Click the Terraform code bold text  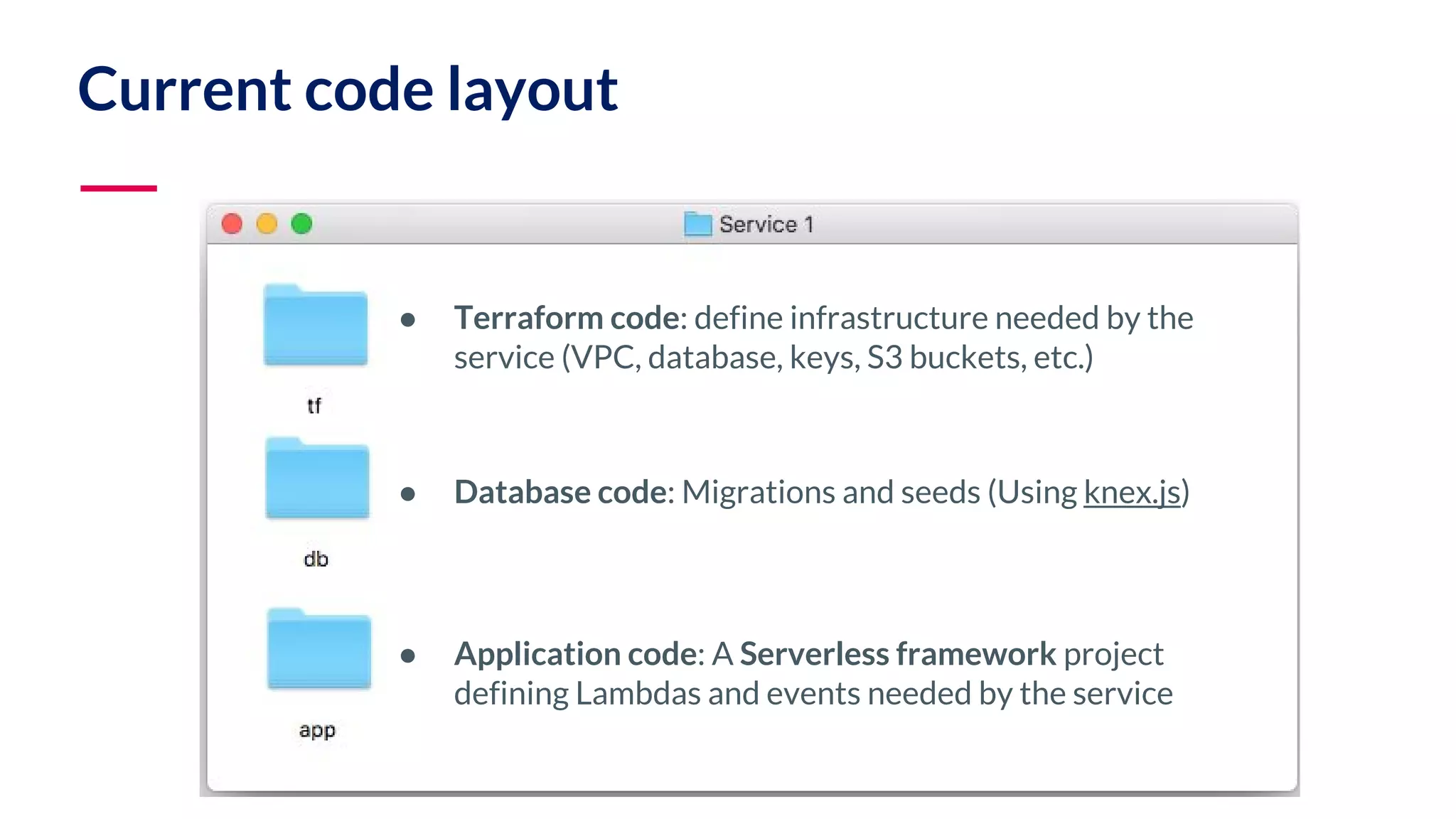pyautogui.click(x=567, y=318)
